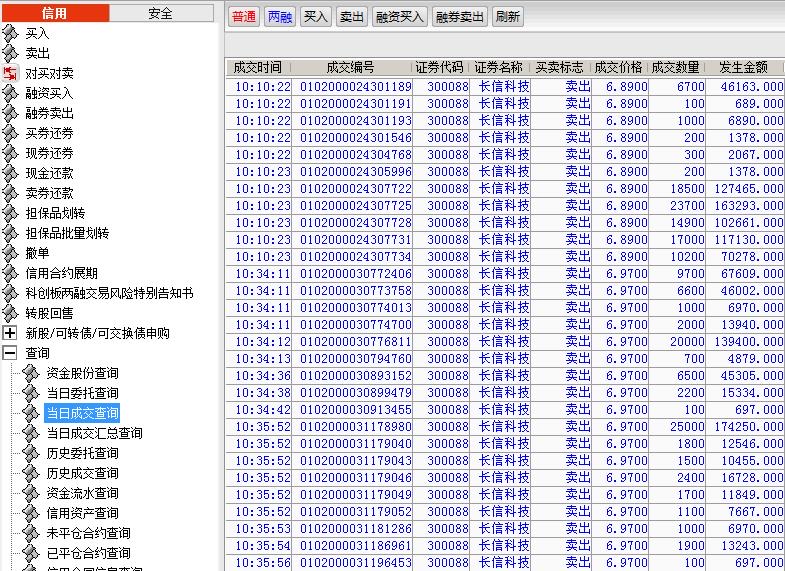Select trade number 0102000031181286
785x571 pixels.
[356, 529]
